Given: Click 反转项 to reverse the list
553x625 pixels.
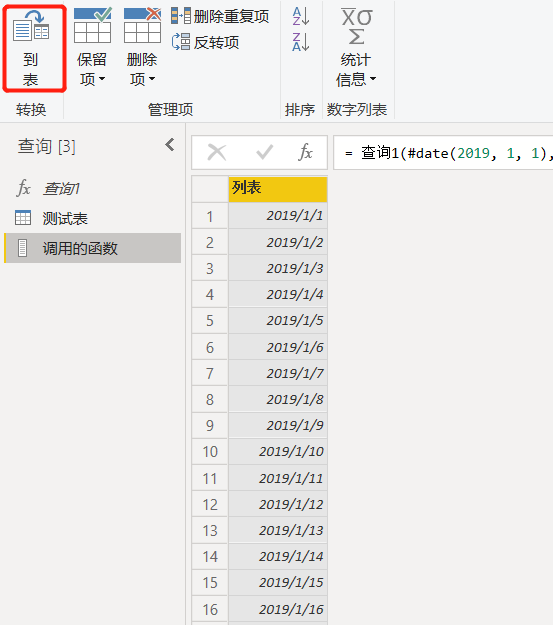Looking at the screenshot, I should [x=205, y=42].
